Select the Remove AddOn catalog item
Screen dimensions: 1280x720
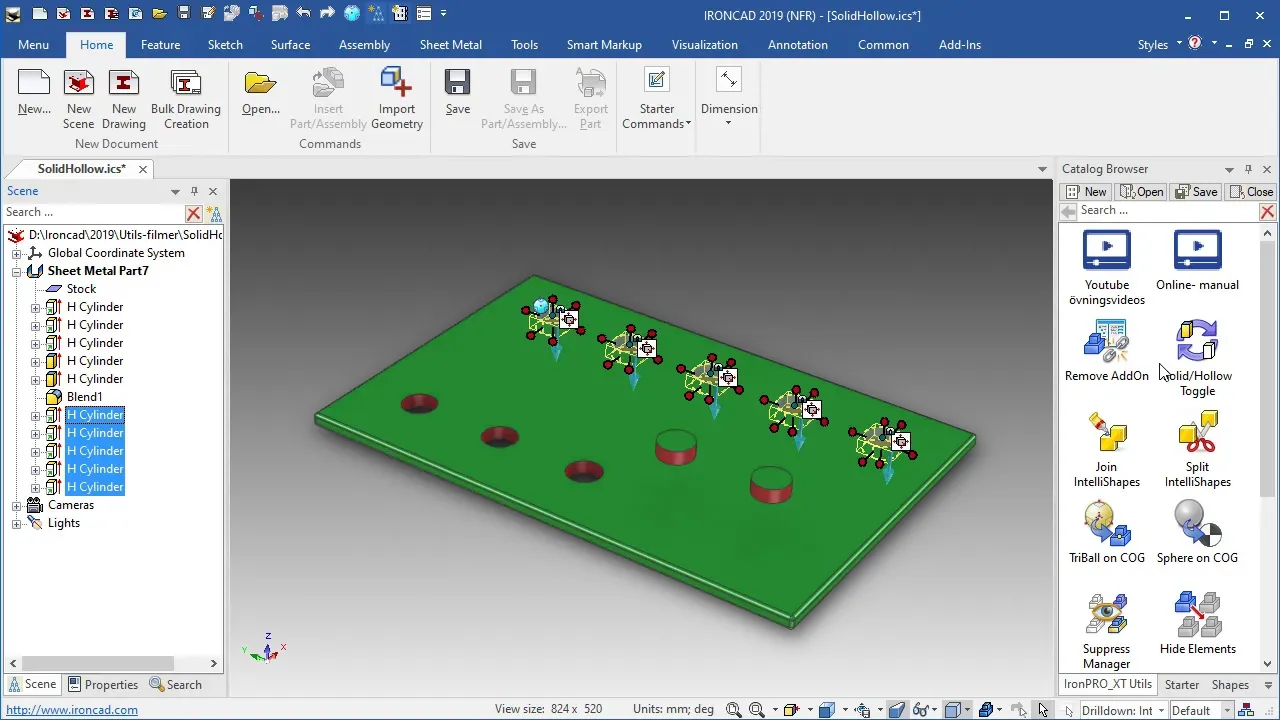click(1107, 350)
